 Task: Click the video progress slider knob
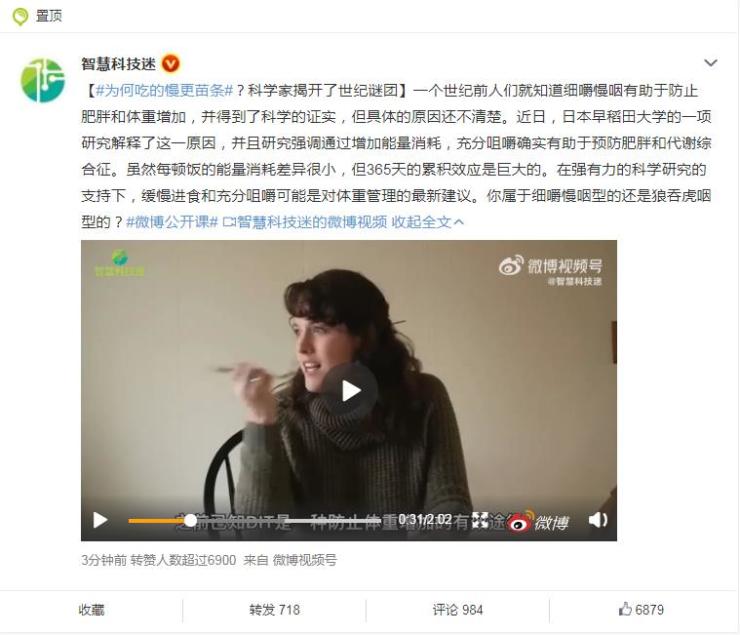click(x=190, y=520)
